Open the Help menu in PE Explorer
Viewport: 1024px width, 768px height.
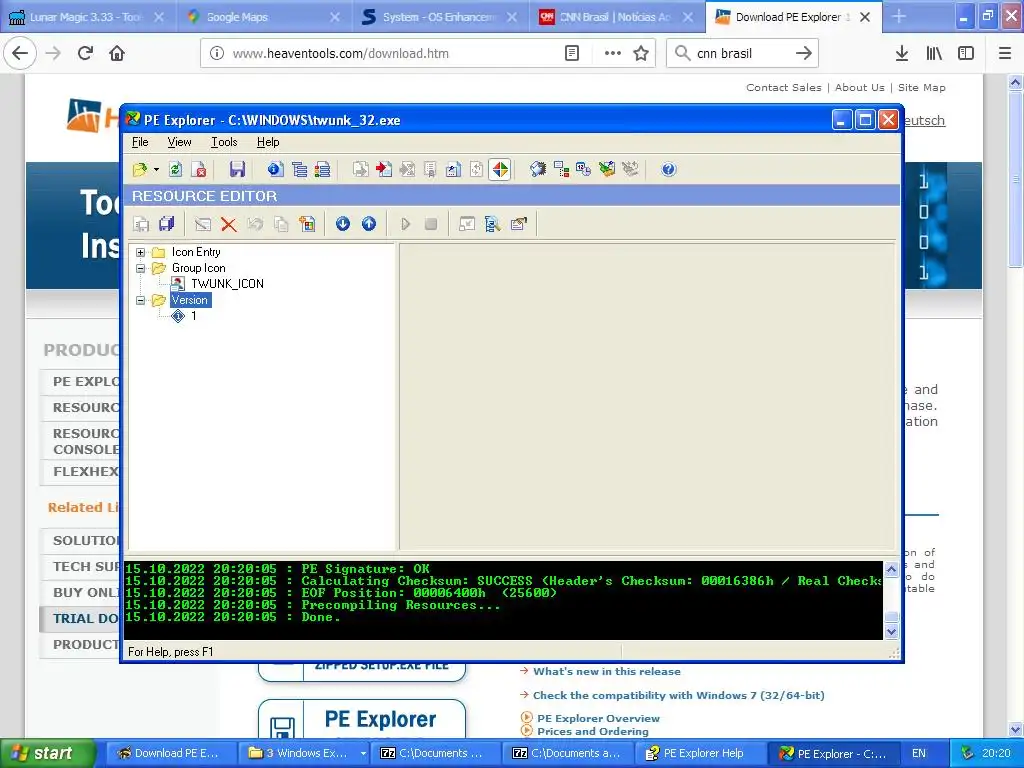coord(268,142)
